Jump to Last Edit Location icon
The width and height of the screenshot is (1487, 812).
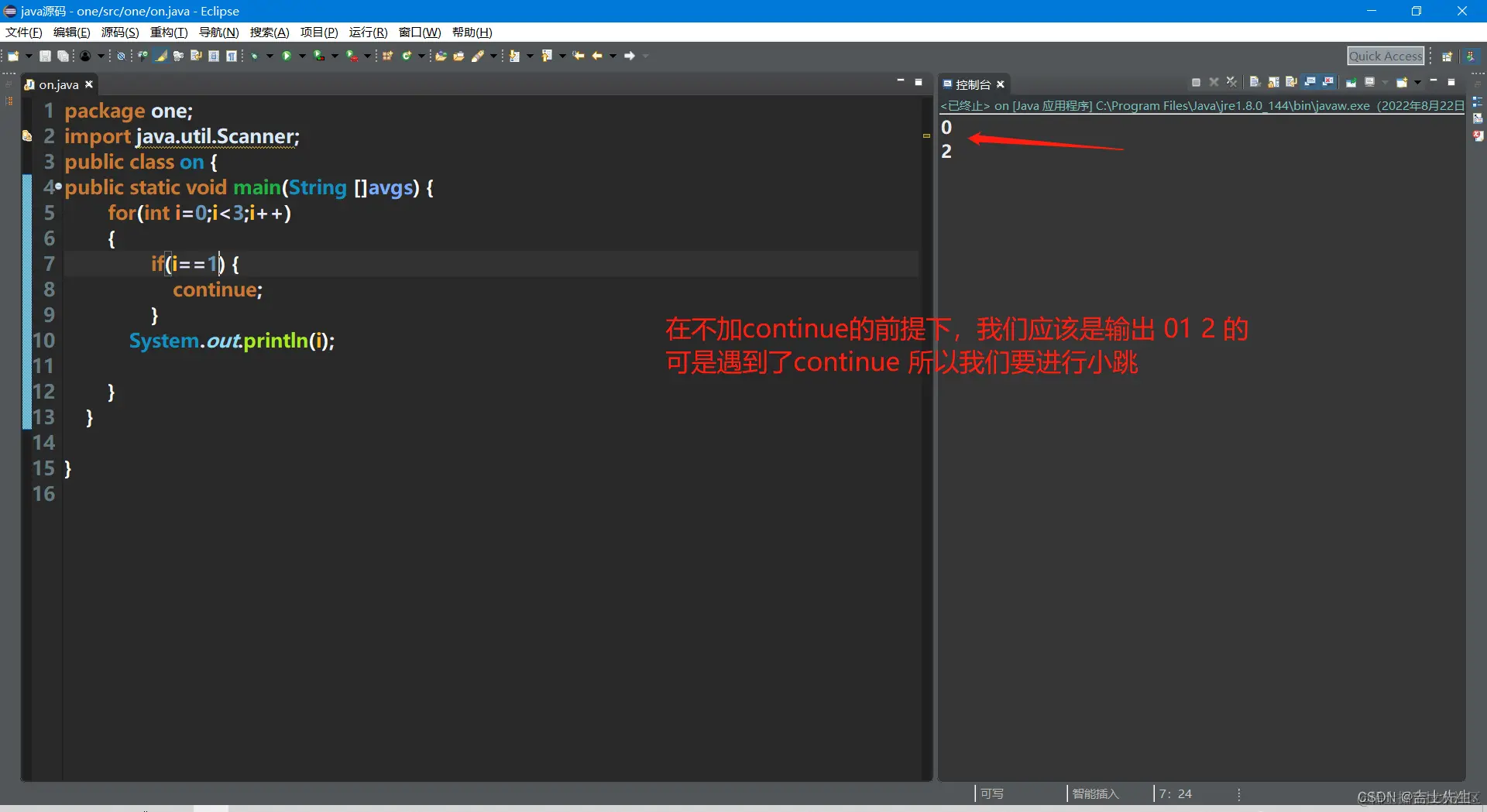tap(579, 56)
